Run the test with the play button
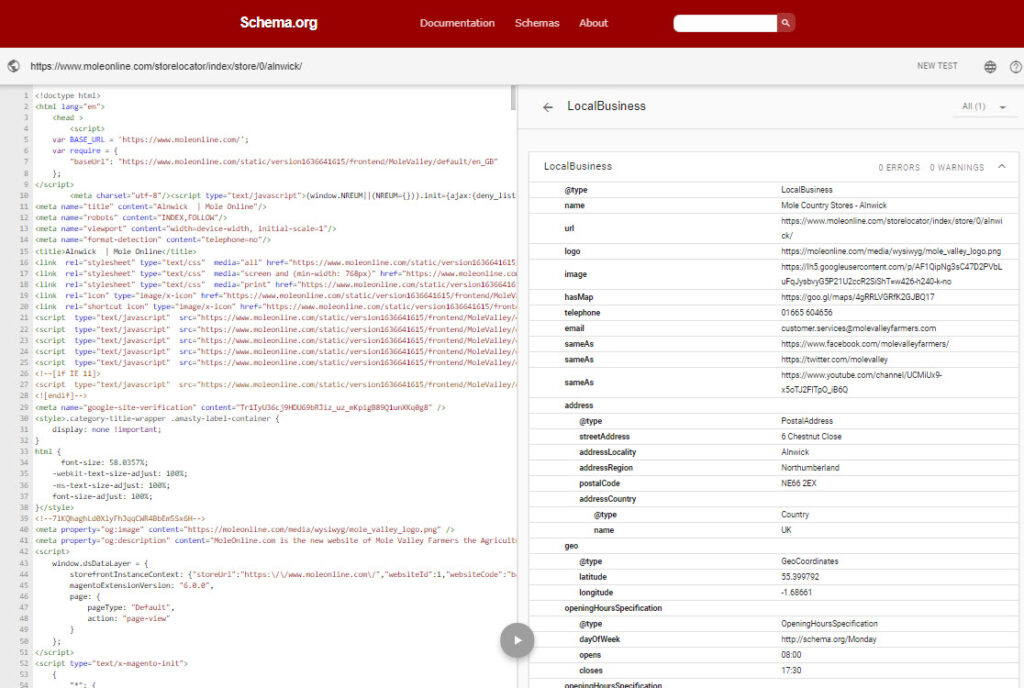This screenshot has width=1024, height=688. 517,640
